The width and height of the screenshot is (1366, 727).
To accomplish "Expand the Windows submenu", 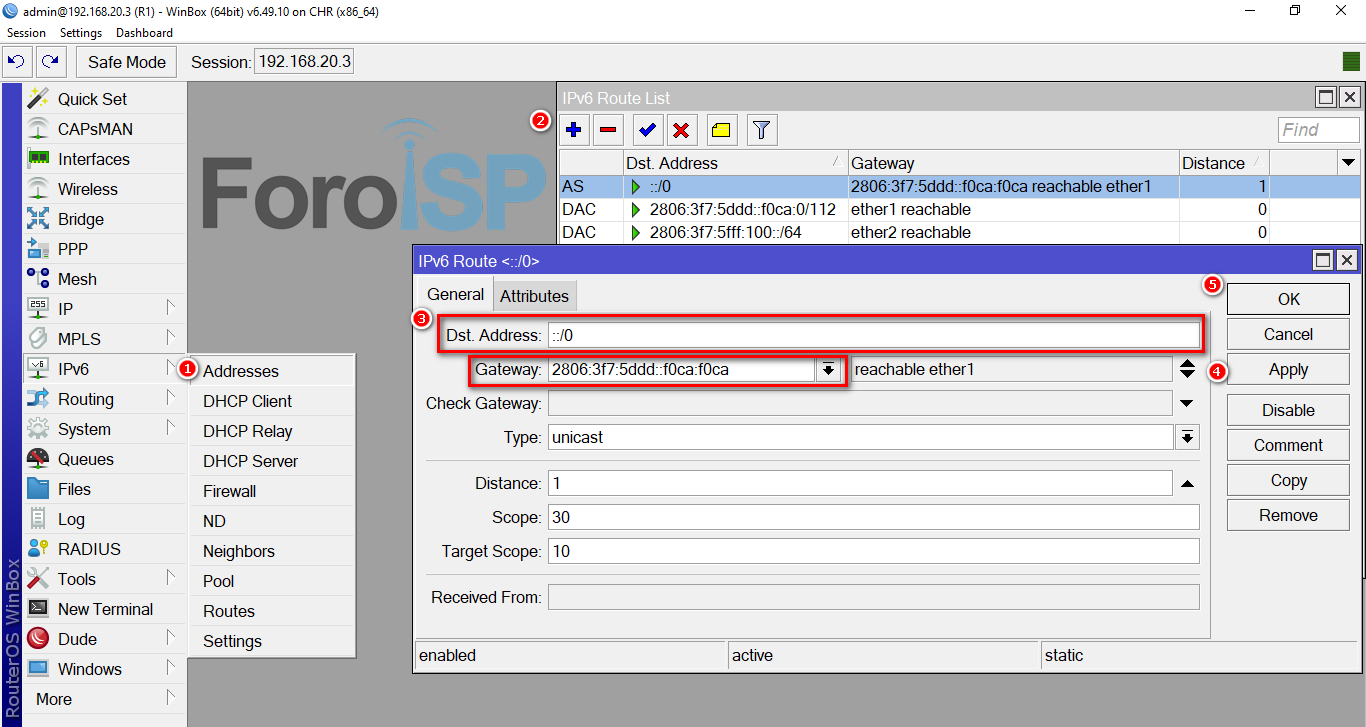I will pyautogui.click(x=105, y=669).
